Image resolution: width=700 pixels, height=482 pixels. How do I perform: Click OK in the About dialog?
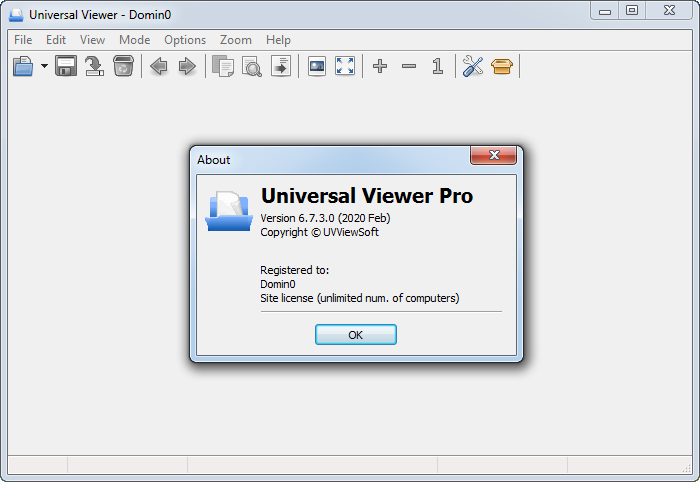(x=356, y=335)
